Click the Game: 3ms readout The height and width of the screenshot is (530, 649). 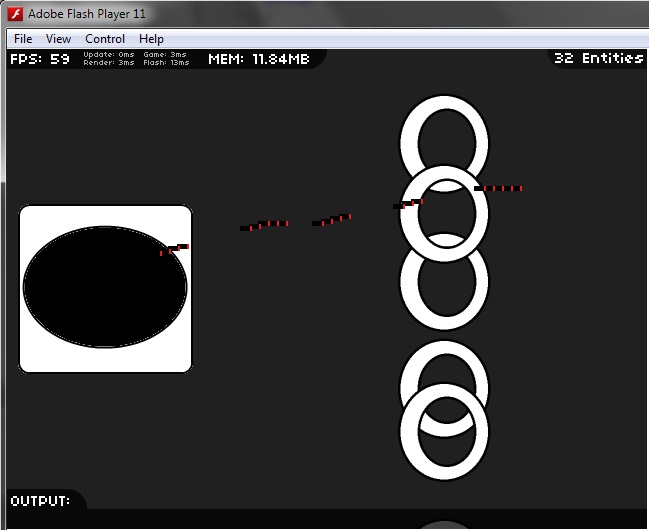165,55
